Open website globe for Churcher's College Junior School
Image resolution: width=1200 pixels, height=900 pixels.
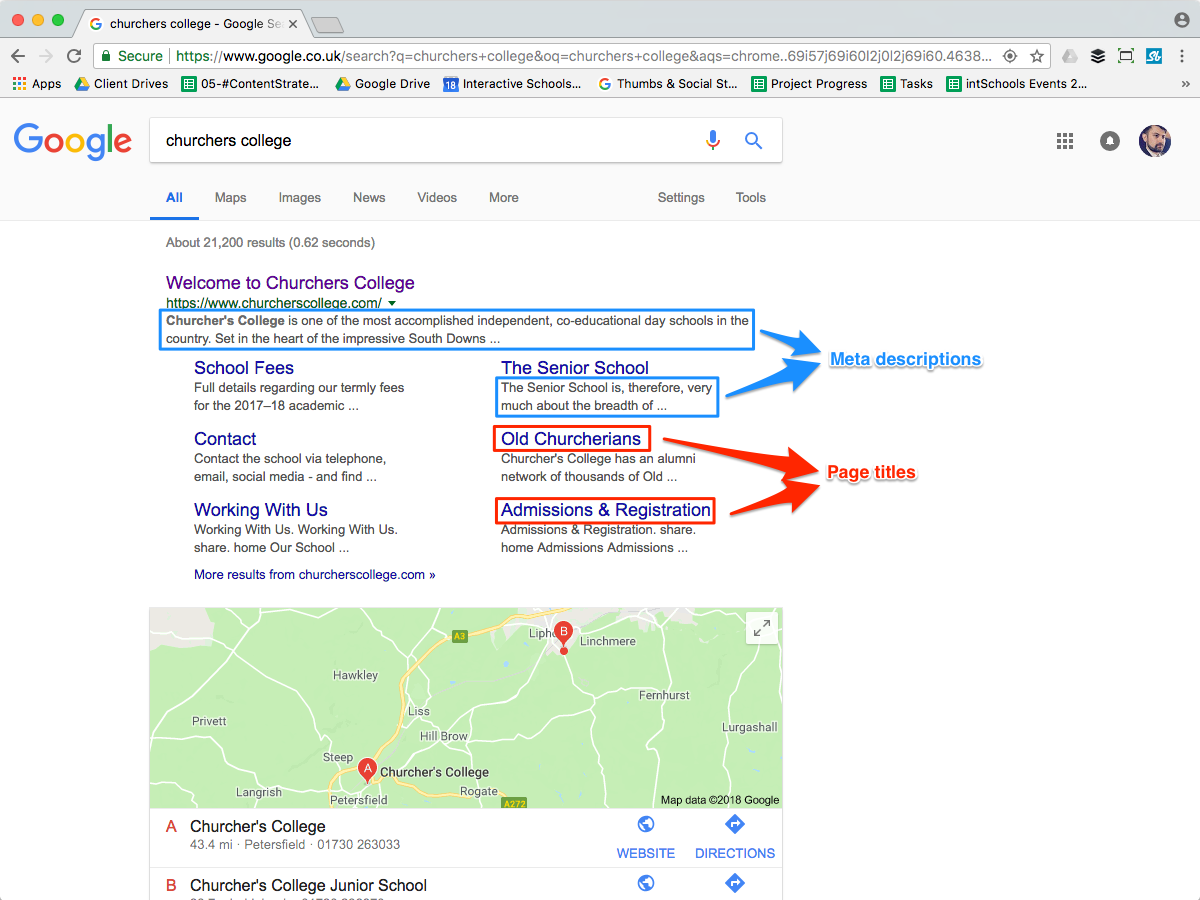click(646, 883)
